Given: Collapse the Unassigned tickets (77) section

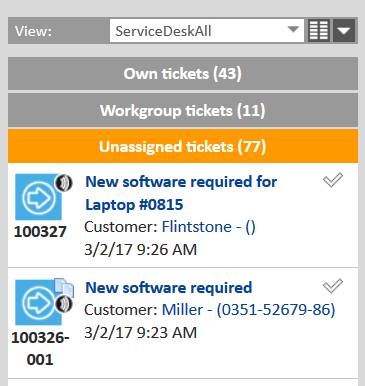Looking at the screenshot, I should (x=183, y=146).
